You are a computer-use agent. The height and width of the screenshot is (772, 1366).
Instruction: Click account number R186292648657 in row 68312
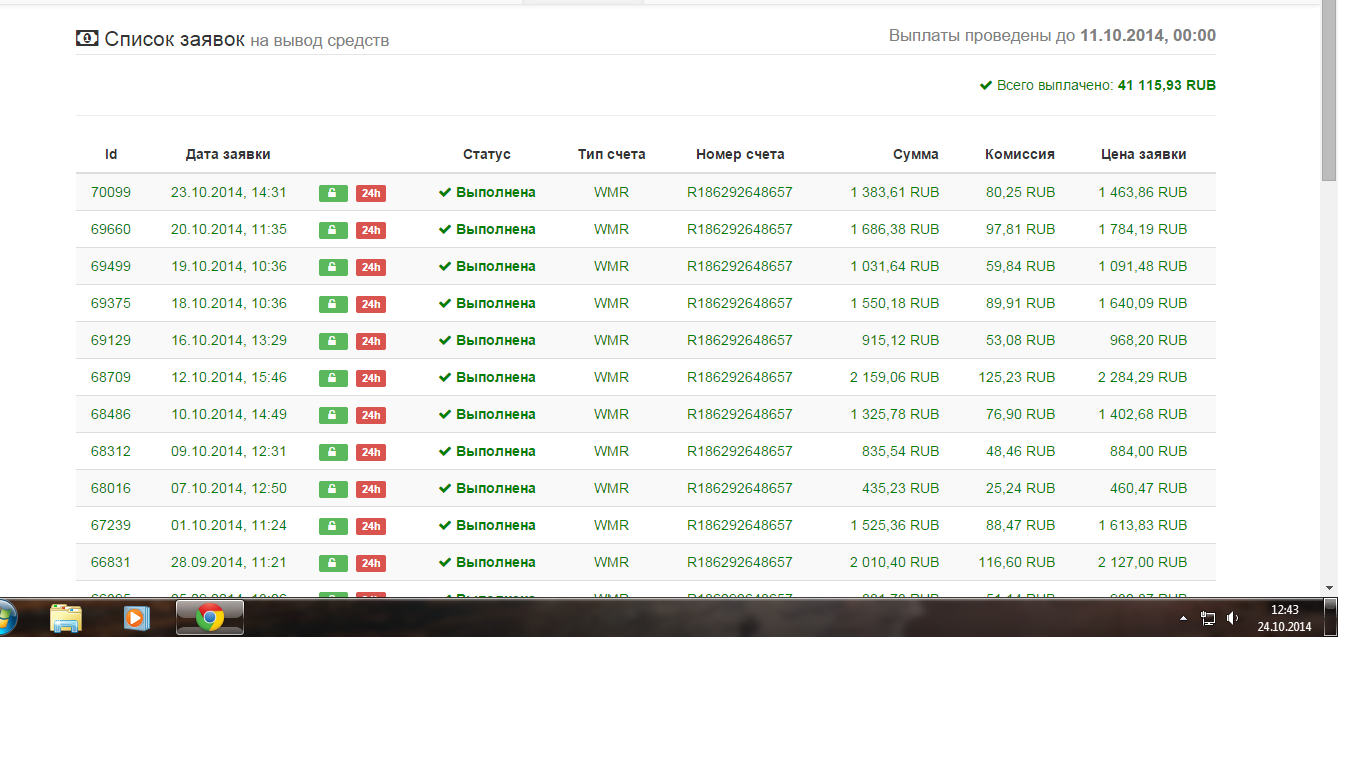point(740,451)
